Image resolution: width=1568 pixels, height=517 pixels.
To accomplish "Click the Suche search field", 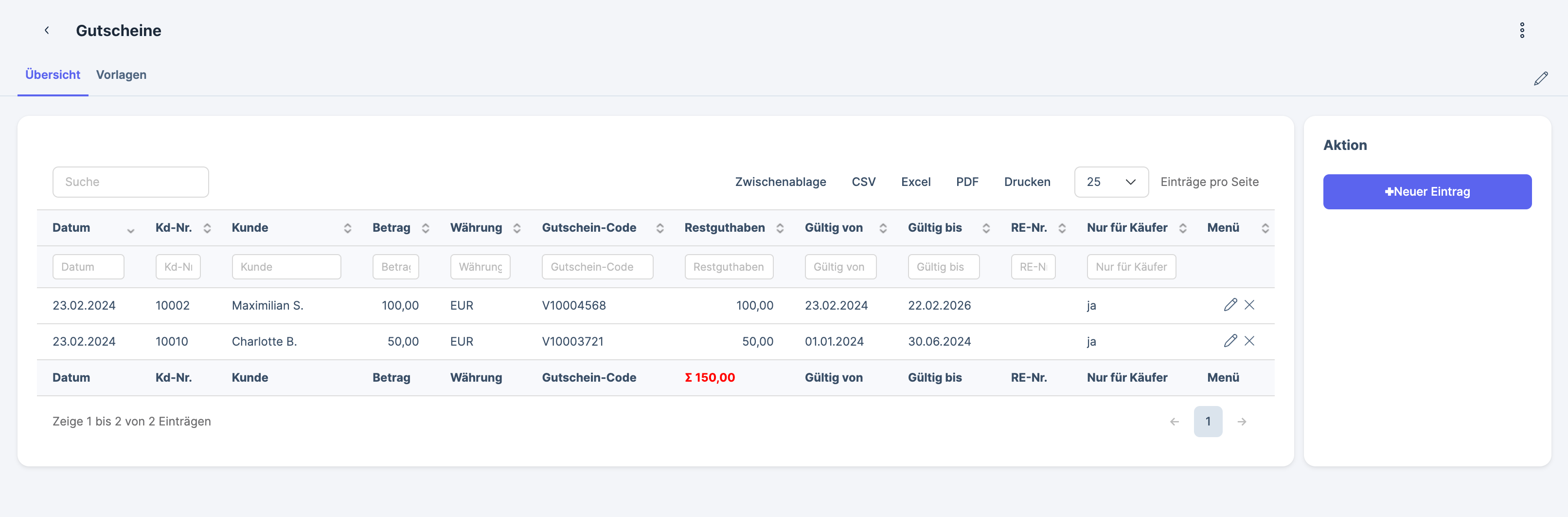I will 131,182.
